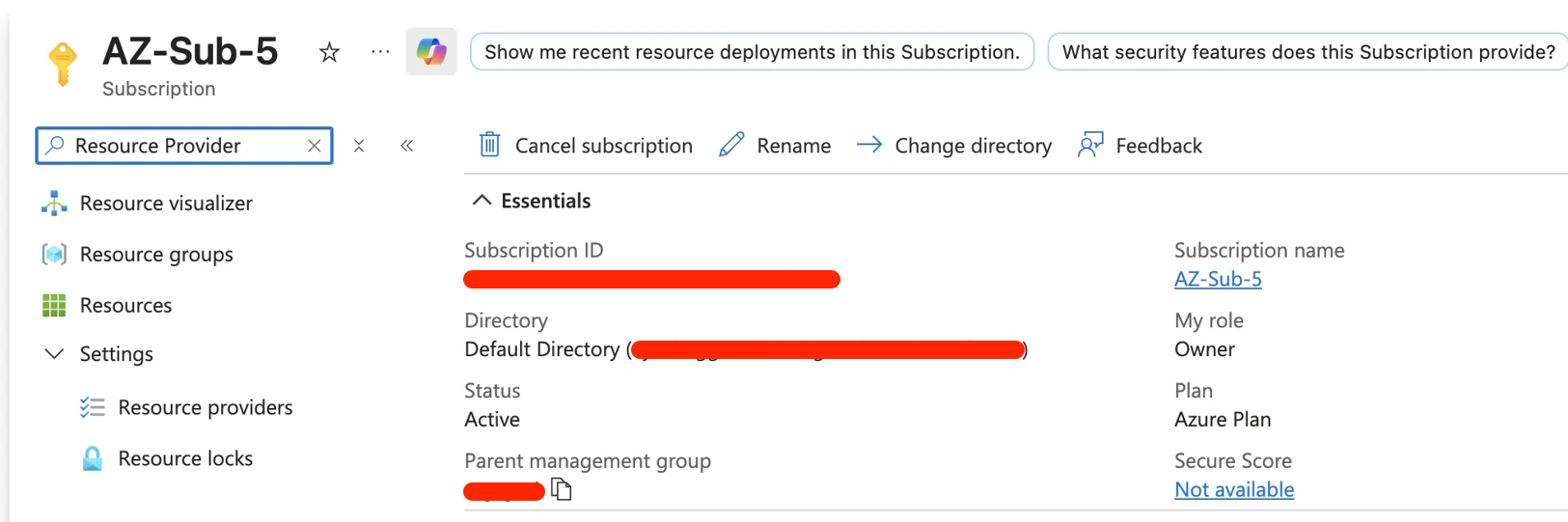Open Resource groups menu item
1568x522 pixels.
click(x=156, y=254)
